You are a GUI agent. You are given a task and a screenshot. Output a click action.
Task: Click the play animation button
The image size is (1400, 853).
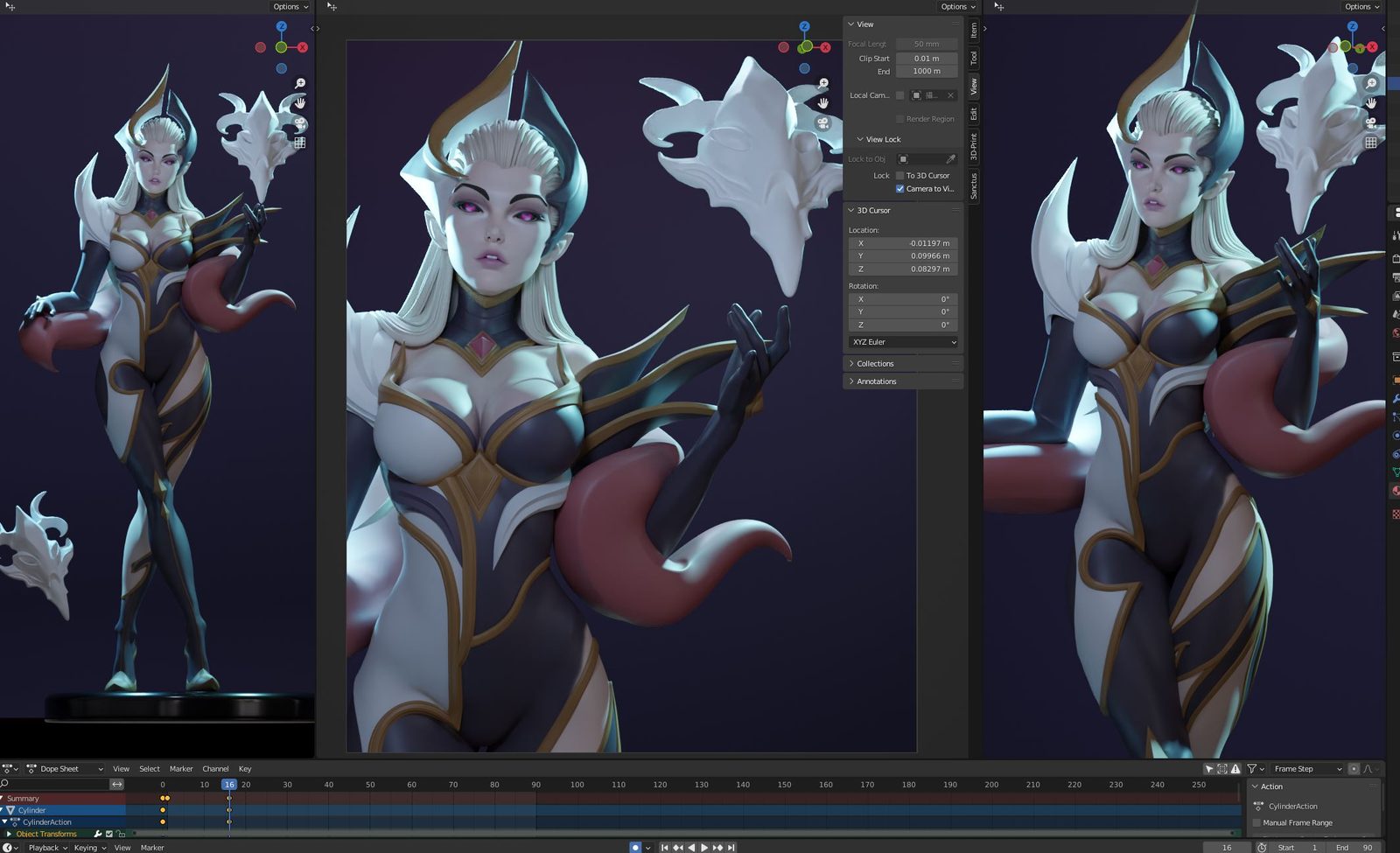pyautogui.click(x=704, y=848)
